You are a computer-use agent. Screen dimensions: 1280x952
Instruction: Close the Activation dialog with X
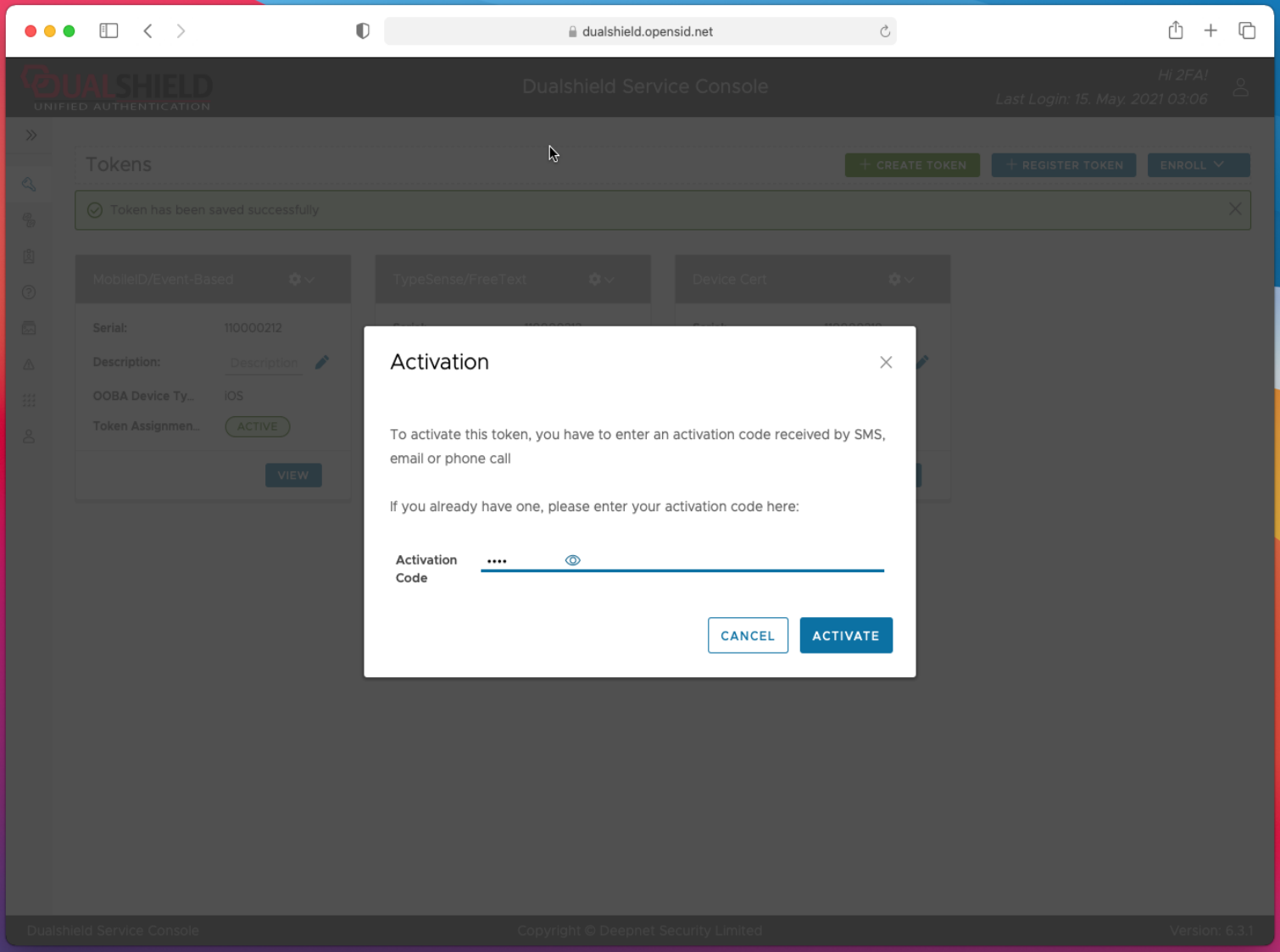click(886, 363)
